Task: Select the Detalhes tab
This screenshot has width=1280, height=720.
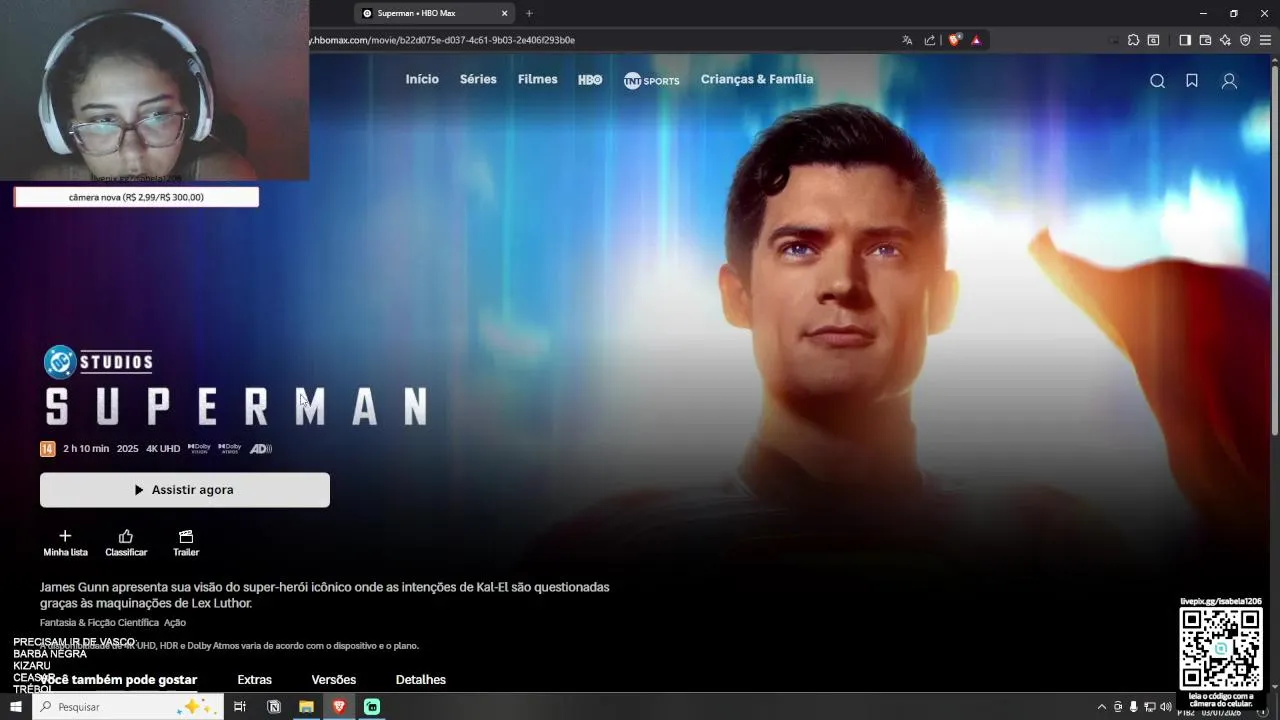Action: click(x=421, y=680)
